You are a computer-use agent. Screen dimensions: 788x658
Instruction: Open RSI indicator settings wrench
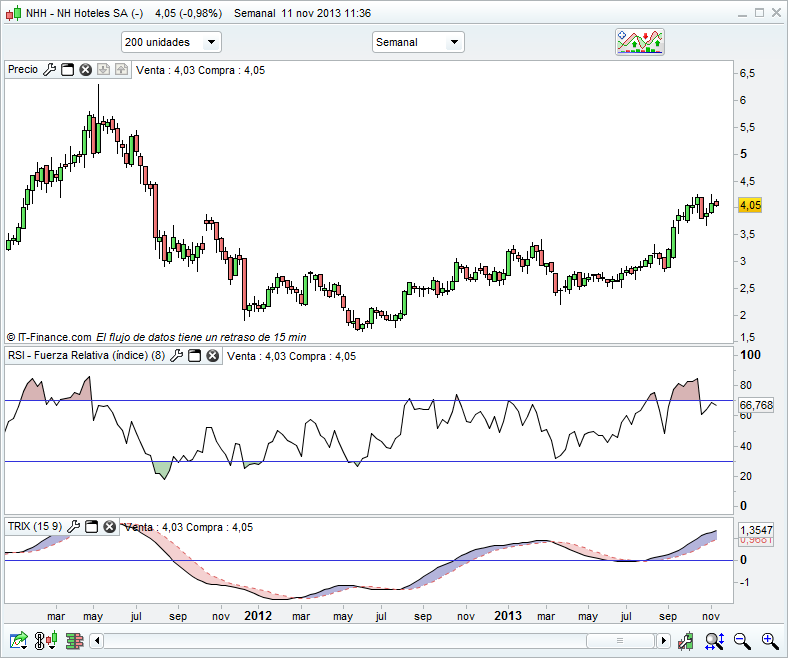[177, 356]
